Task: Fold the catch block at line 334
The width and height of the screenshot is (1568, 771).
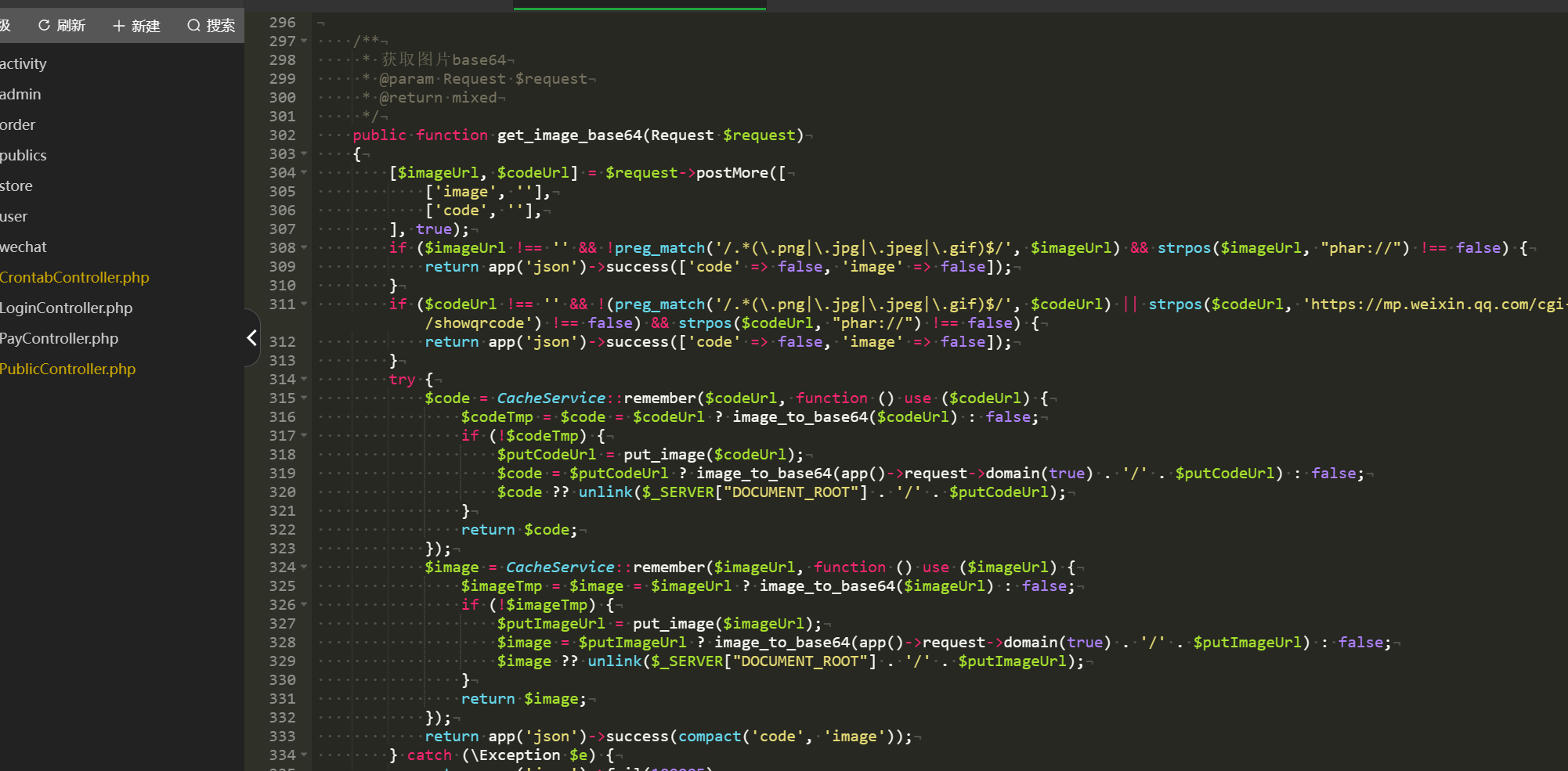Action: 304,755
